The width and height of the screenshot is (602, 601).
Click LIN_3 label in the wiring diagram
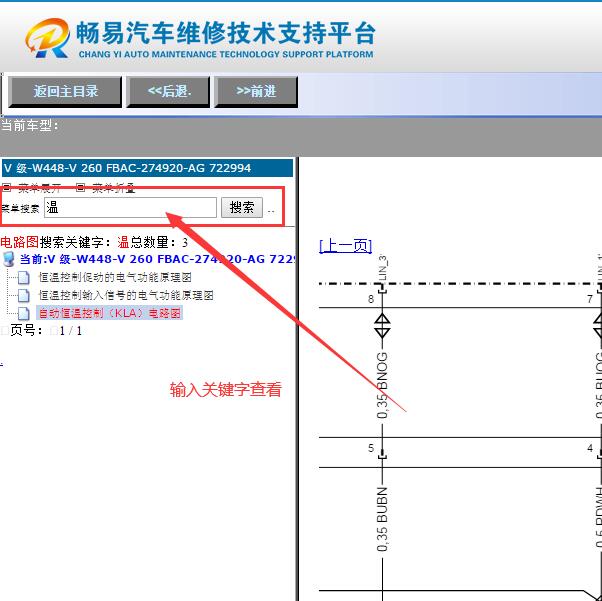point(382,268)
